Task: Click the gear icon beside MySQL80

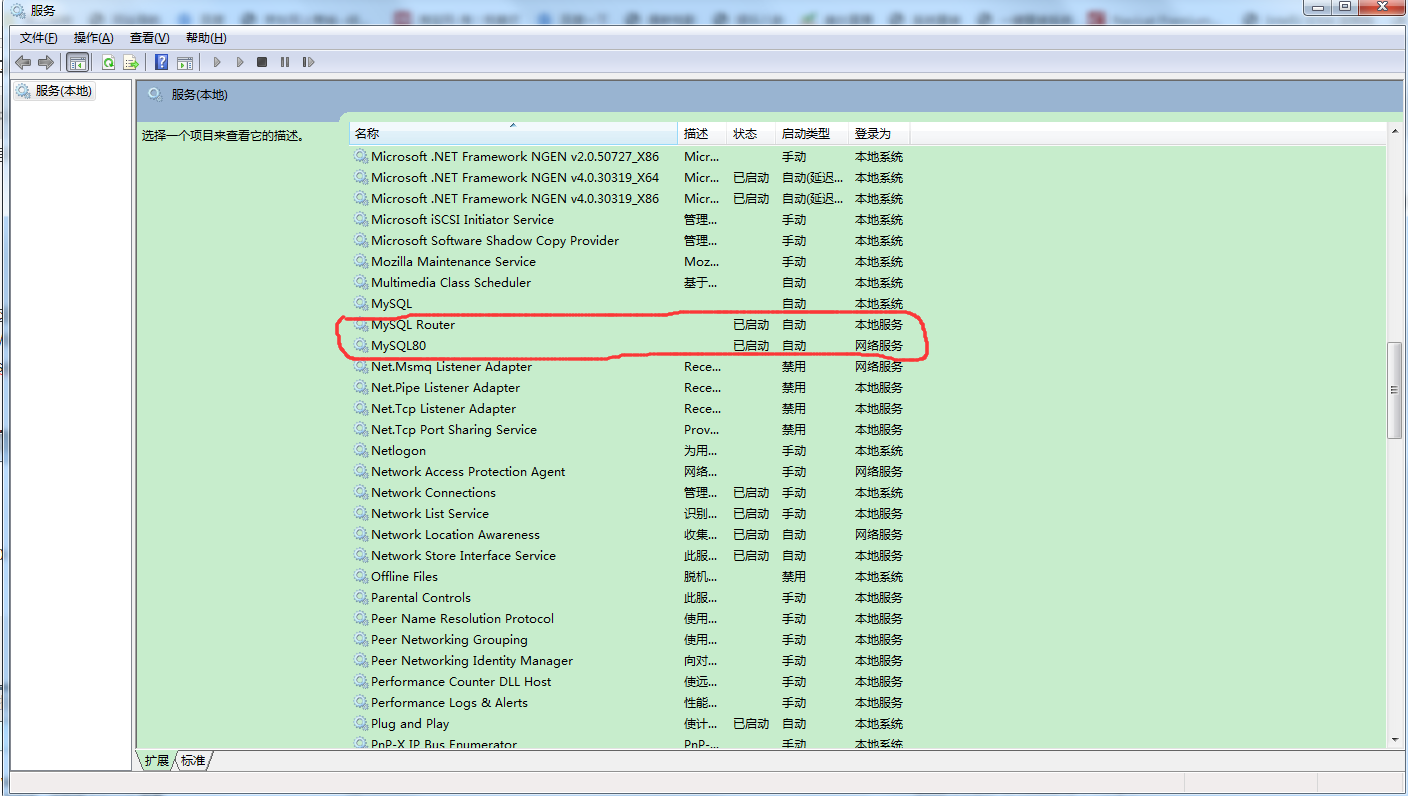Action: coord(361,346)
